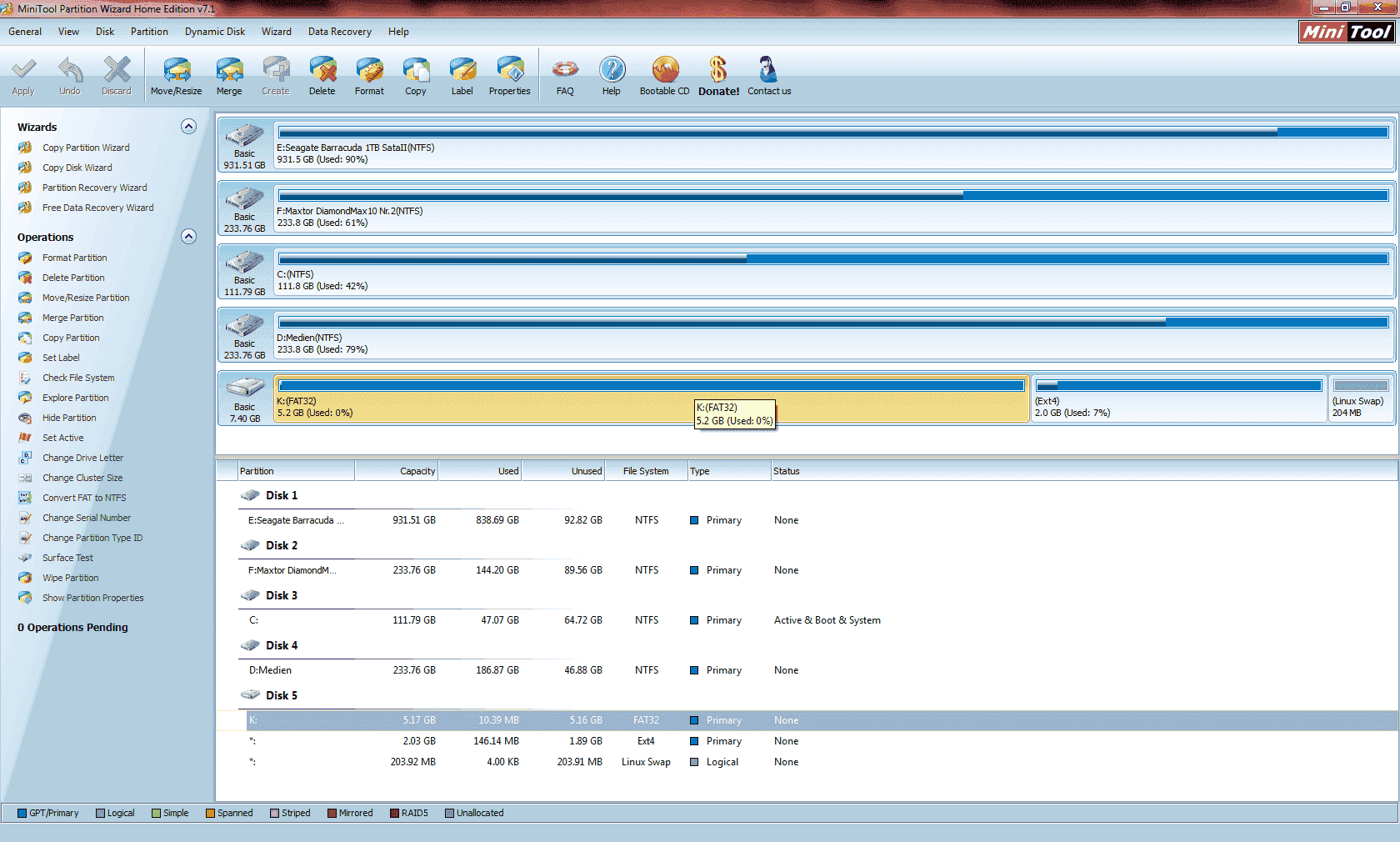
Task: Click the GPT/Primary legend color swatch
Action: point(22,813)
